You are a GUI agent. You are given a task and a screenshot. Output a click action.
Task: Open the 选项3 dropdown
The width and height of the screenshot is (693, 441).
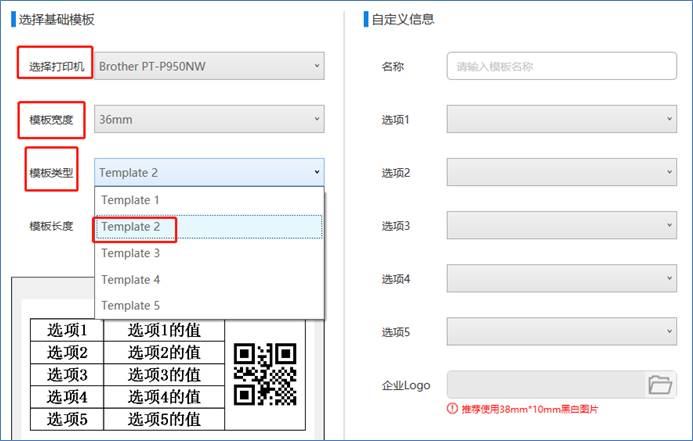[562, 225]
